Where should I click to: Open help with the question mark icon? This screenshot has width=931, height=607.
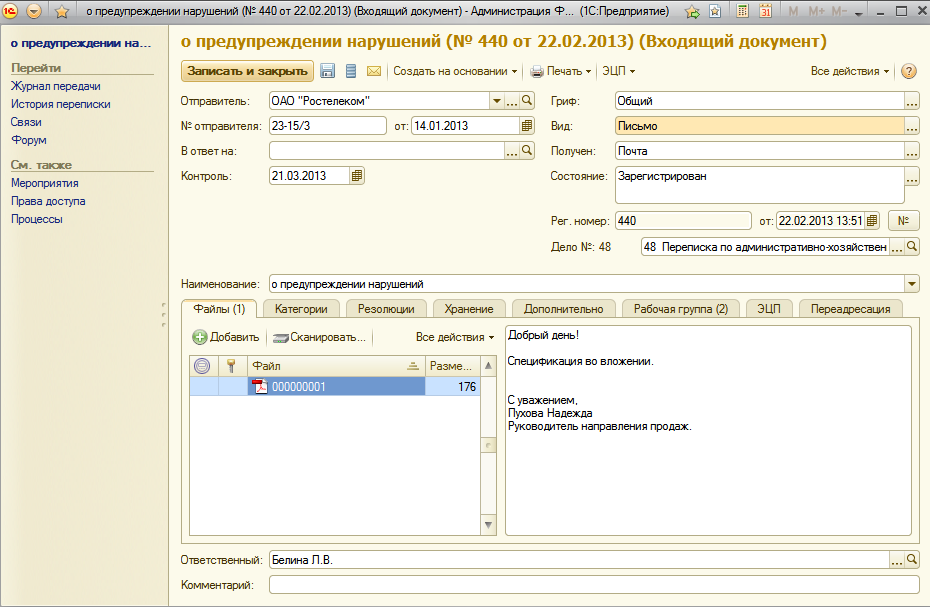[908, 71]
